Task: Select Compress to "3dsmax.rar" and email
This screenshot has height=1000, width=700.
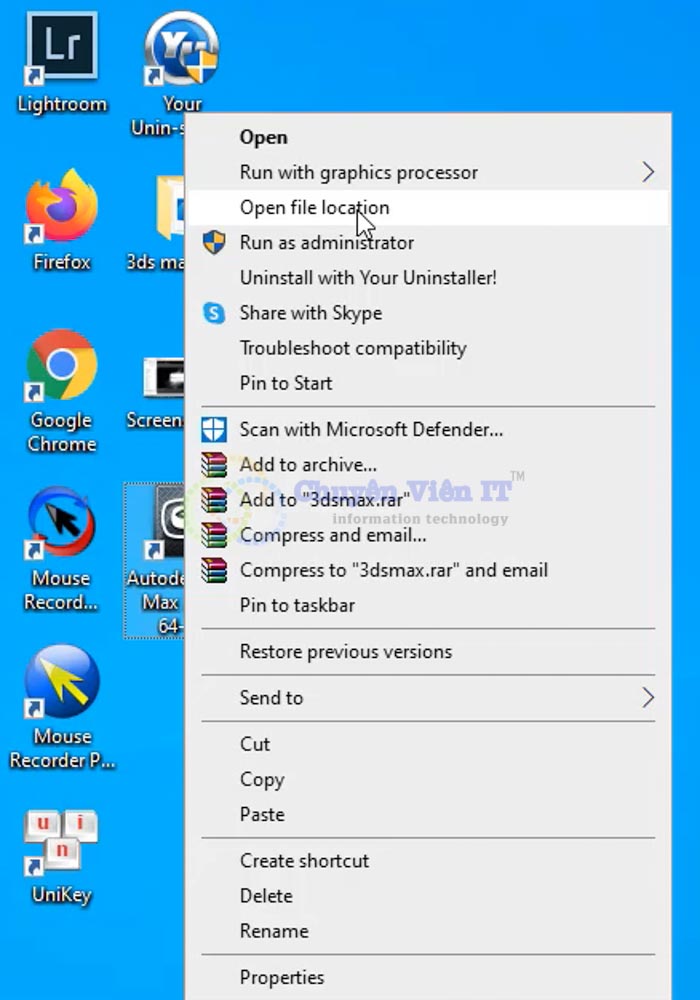Action: [428, 570]
